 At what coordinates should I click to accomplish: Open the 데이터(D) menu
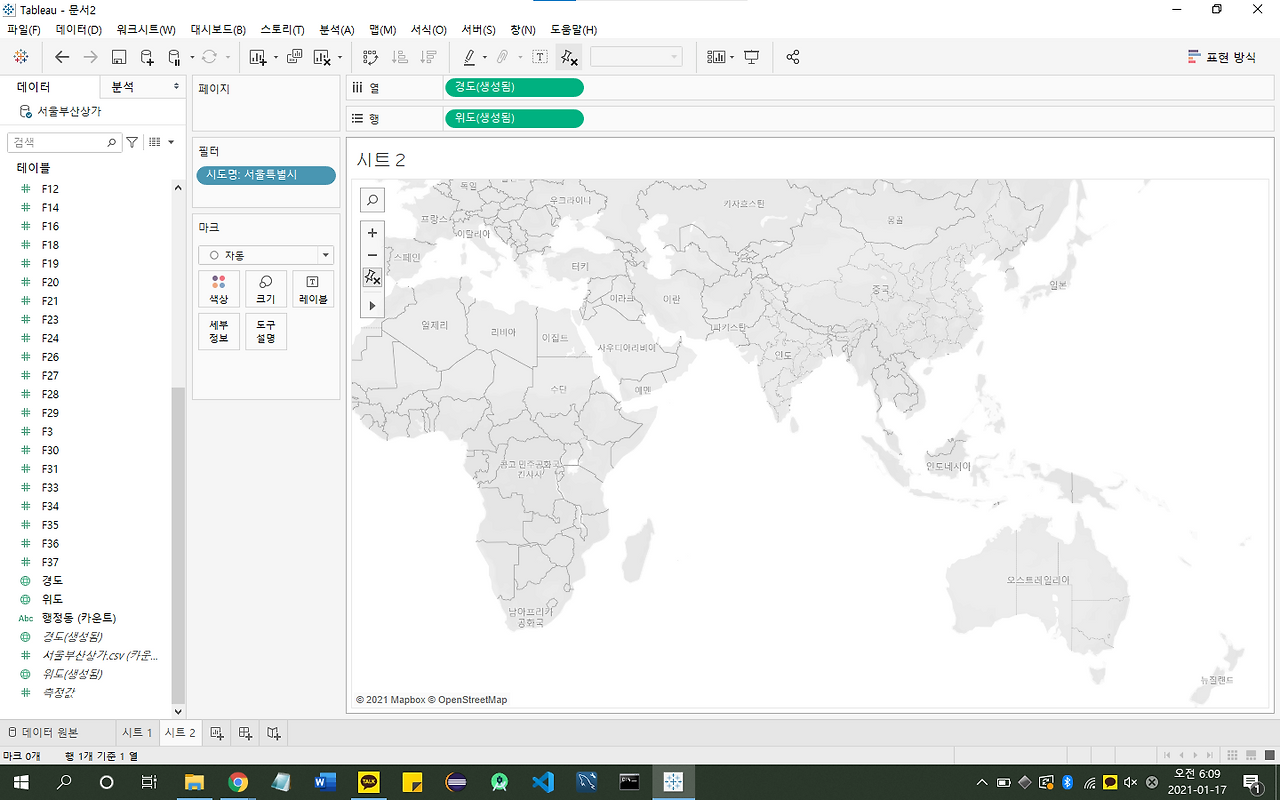coord(79,30)
